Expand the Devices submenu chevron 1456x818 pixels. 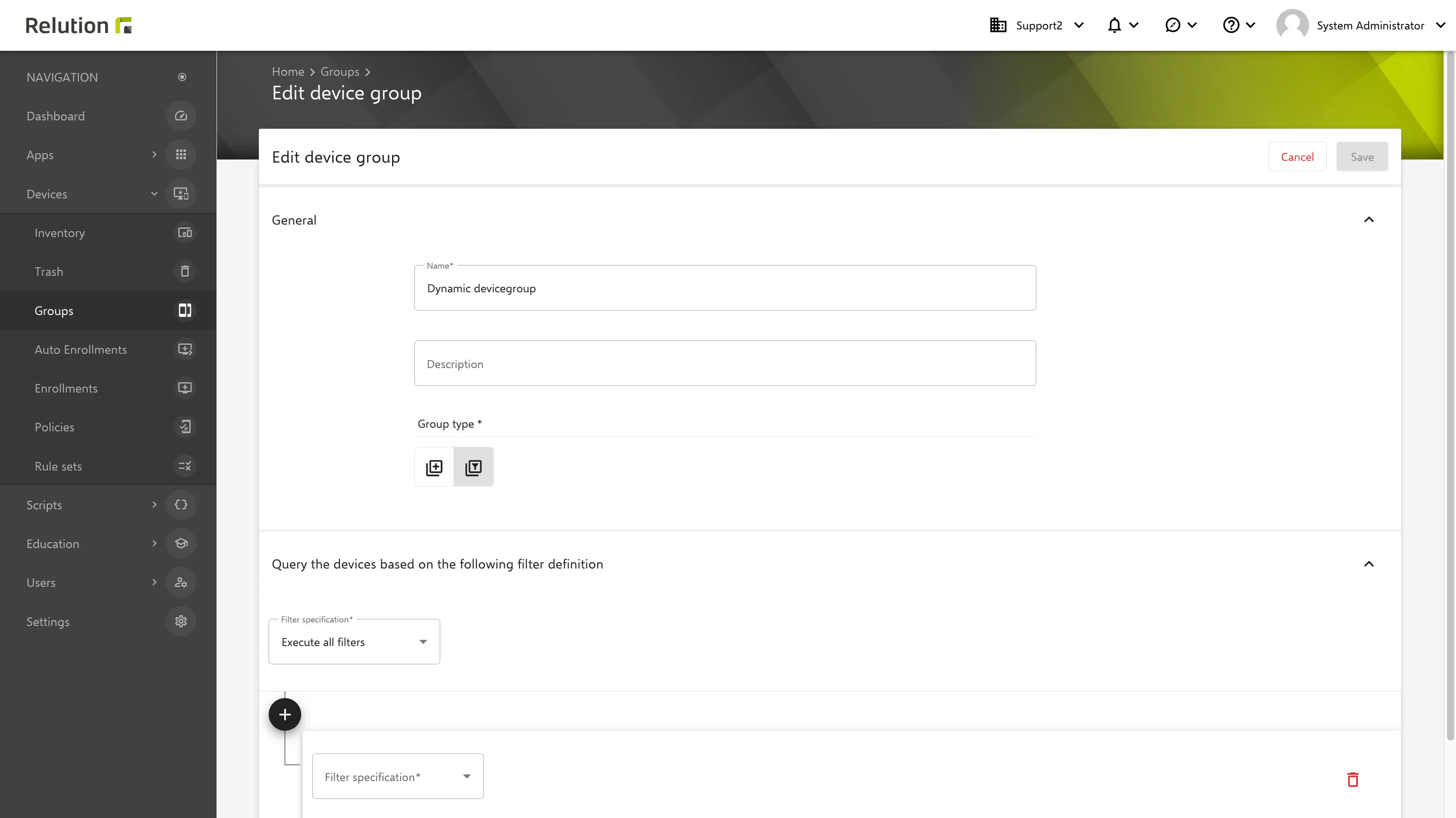(x=154, y=193)
